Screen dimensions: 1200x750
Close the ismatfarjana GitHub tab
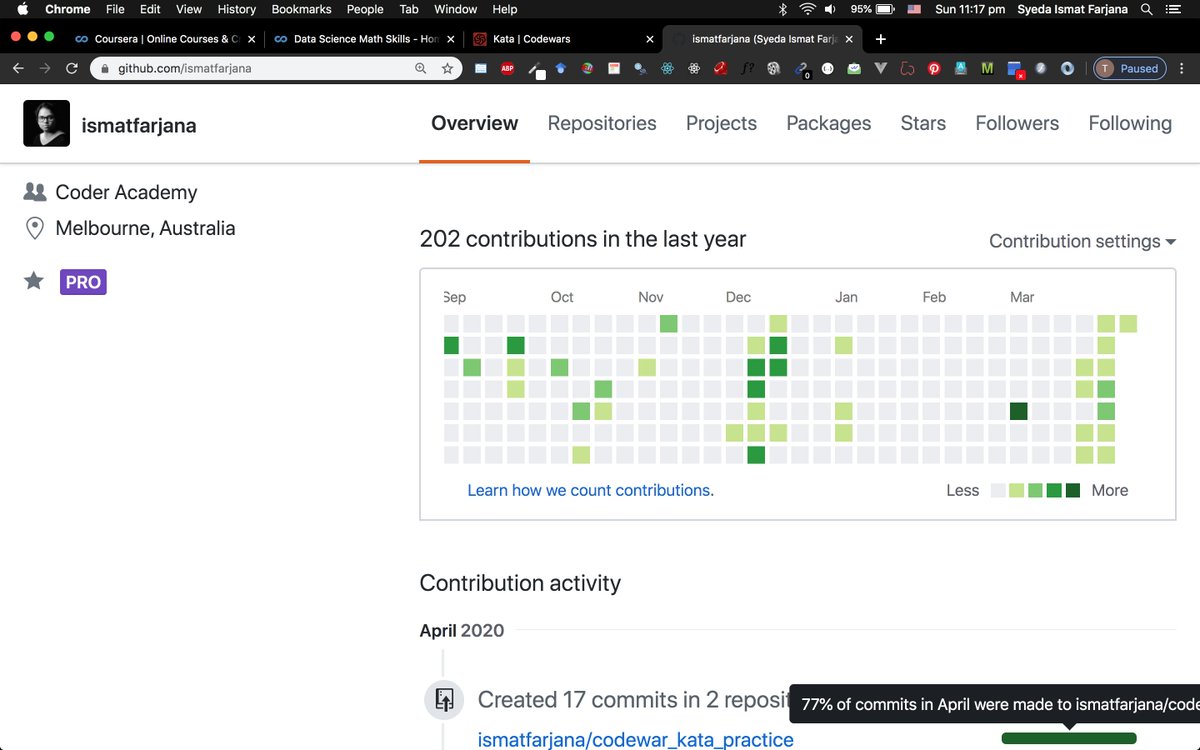(850, 39)
